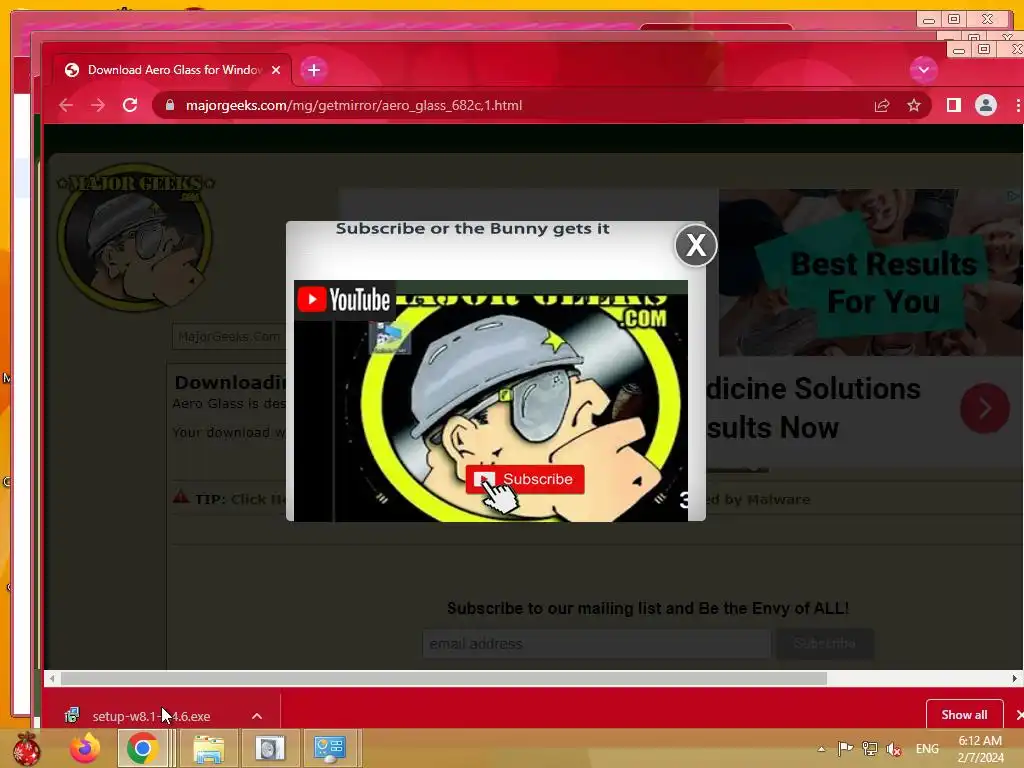Click the network tray icon
Screen dimensions: 1024x768
point(870,749)
